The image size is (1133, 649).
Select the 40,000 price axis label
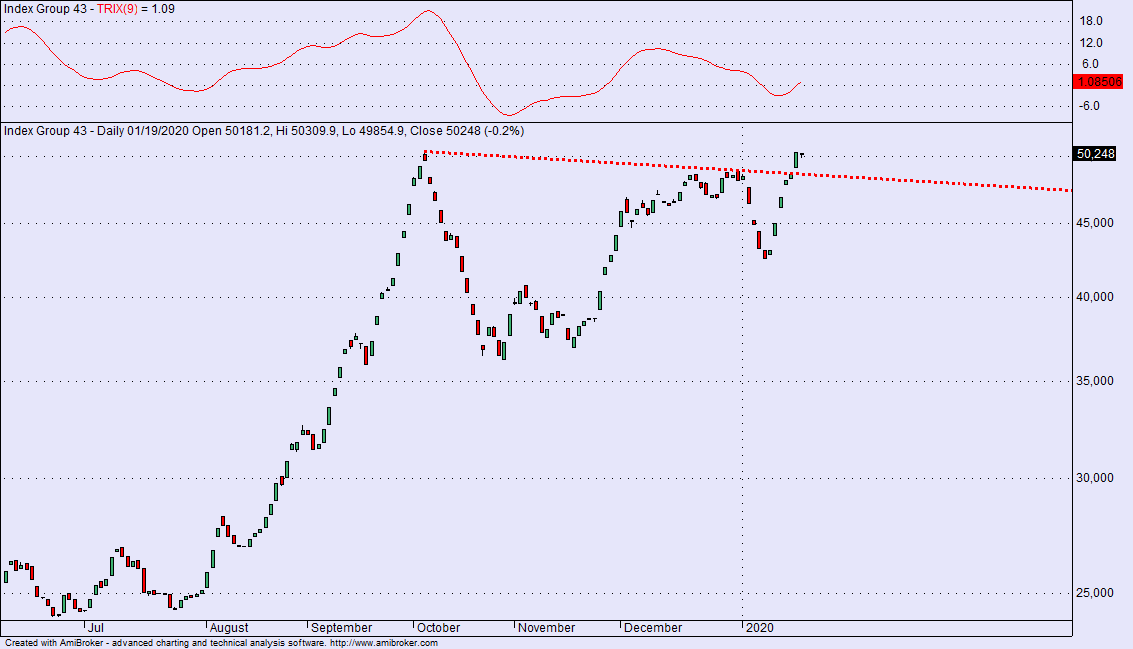point(1095,296)
